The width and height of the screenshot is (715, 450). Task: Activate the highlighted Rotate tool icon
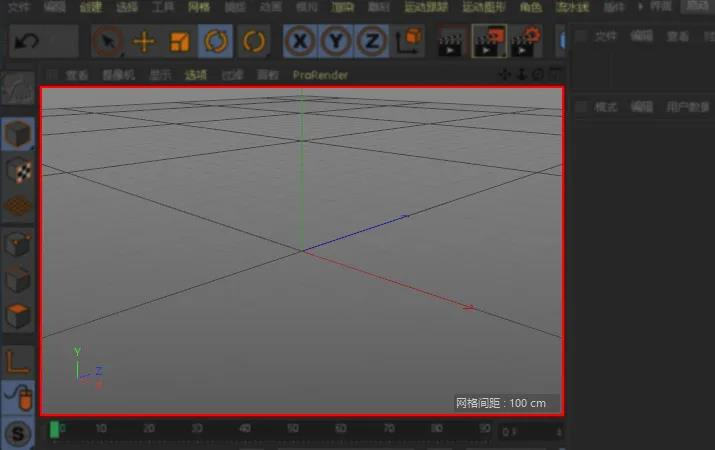[x=216, y=41]
